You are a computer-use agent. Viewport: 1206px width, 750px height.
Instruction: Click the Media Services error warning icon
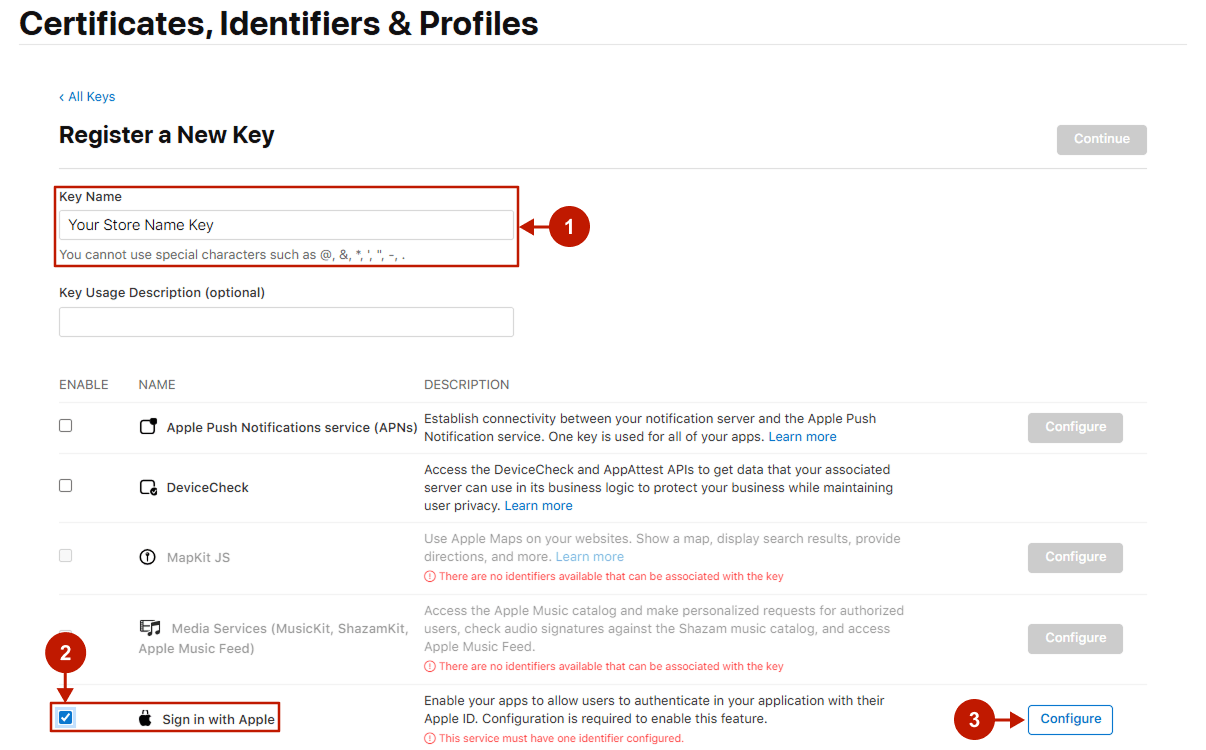click(x=430, y=666)
